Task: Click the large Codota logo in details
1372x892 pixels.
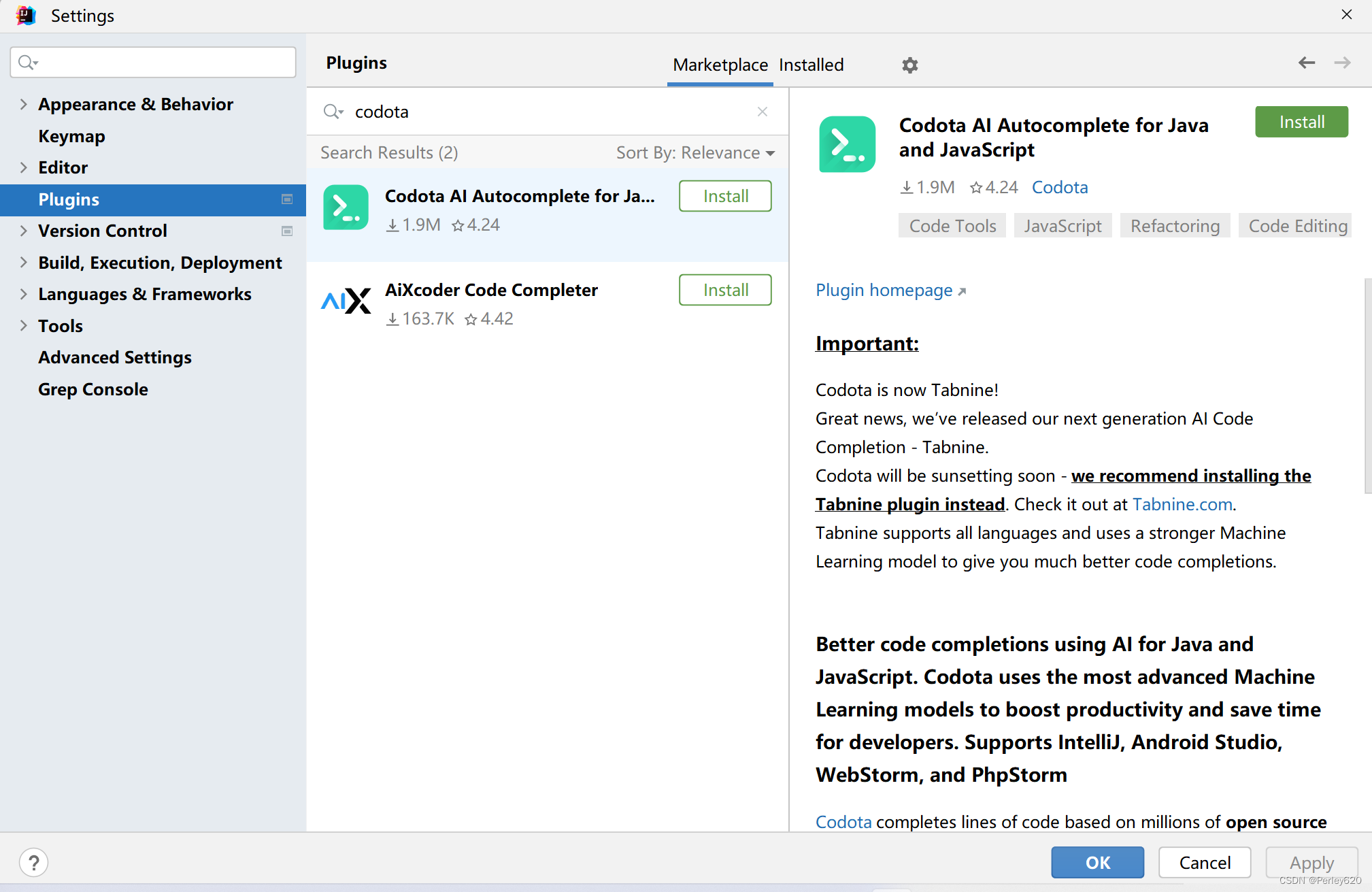Action: 847,144
